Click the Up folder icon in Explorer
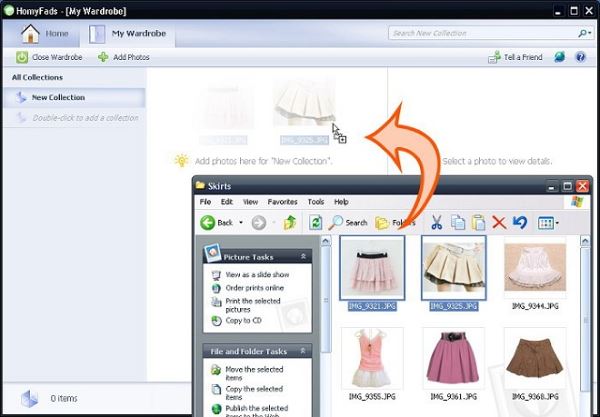 coord(290,223)
